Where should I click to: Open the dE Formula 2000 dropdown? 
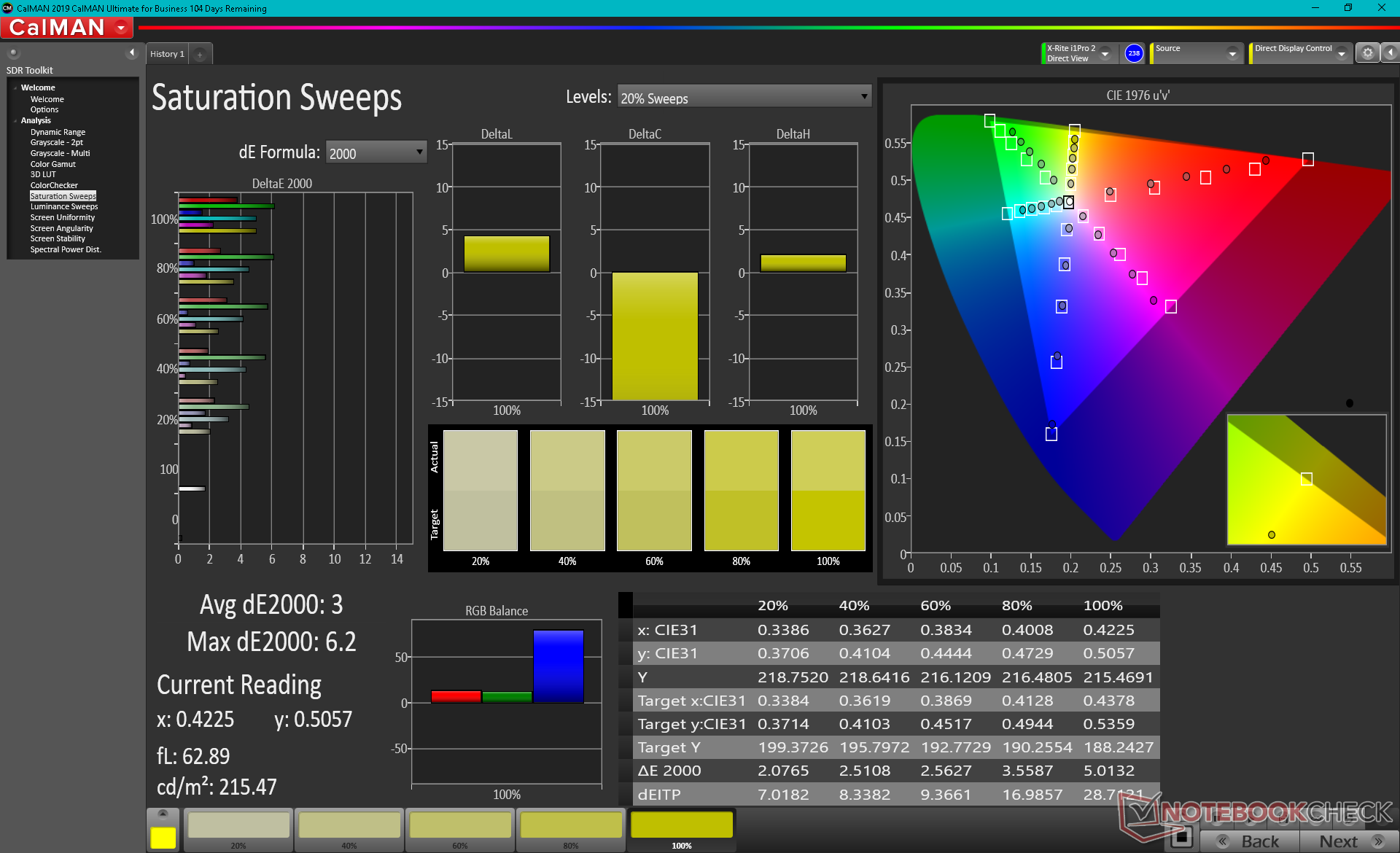(x=376, y=152)
